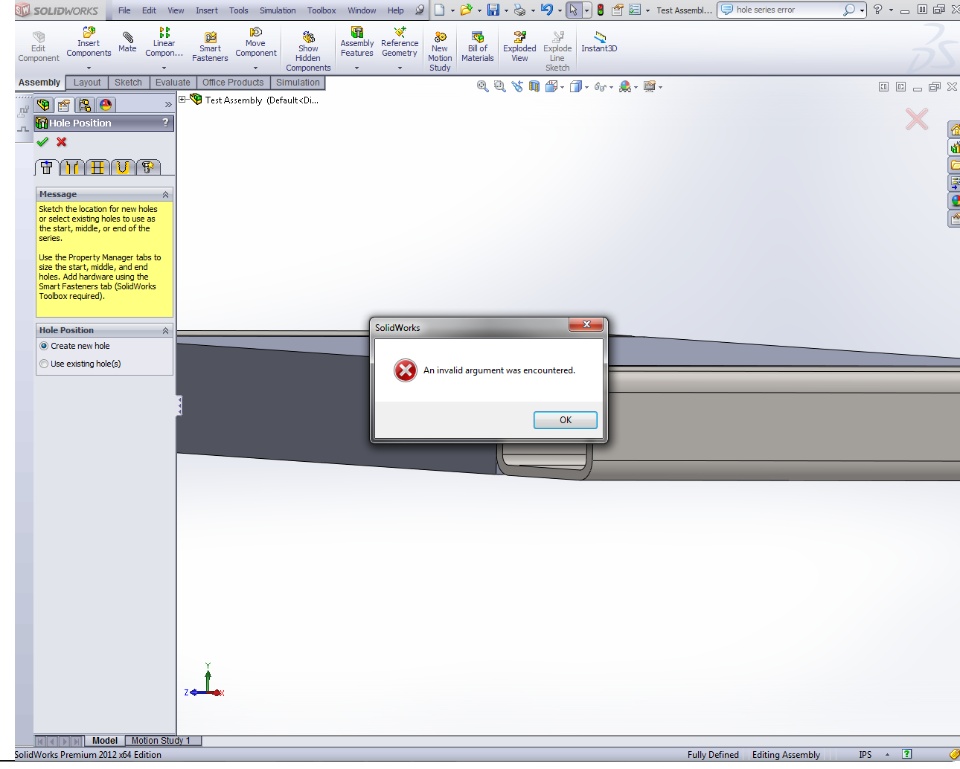Switch to the Office Products tab

(x=233, y=83)
